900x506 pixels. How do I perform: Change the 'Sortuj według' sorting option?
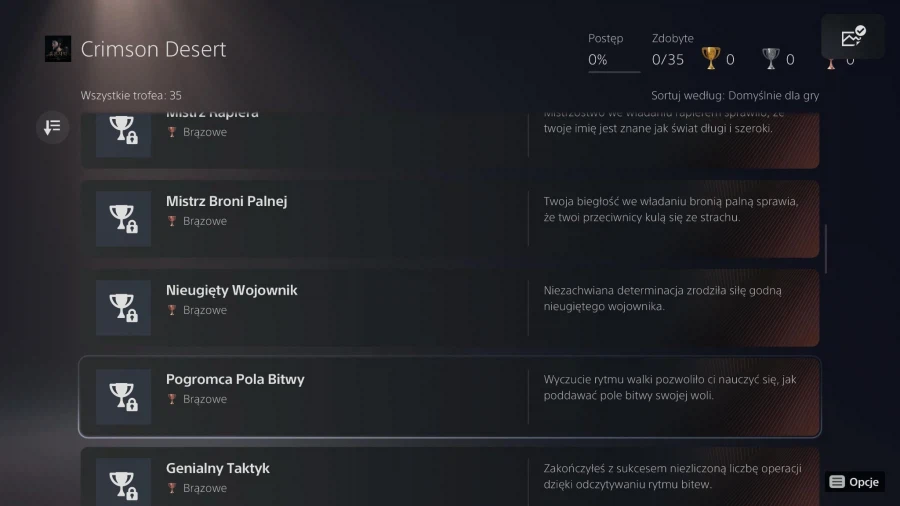point(735,96)
